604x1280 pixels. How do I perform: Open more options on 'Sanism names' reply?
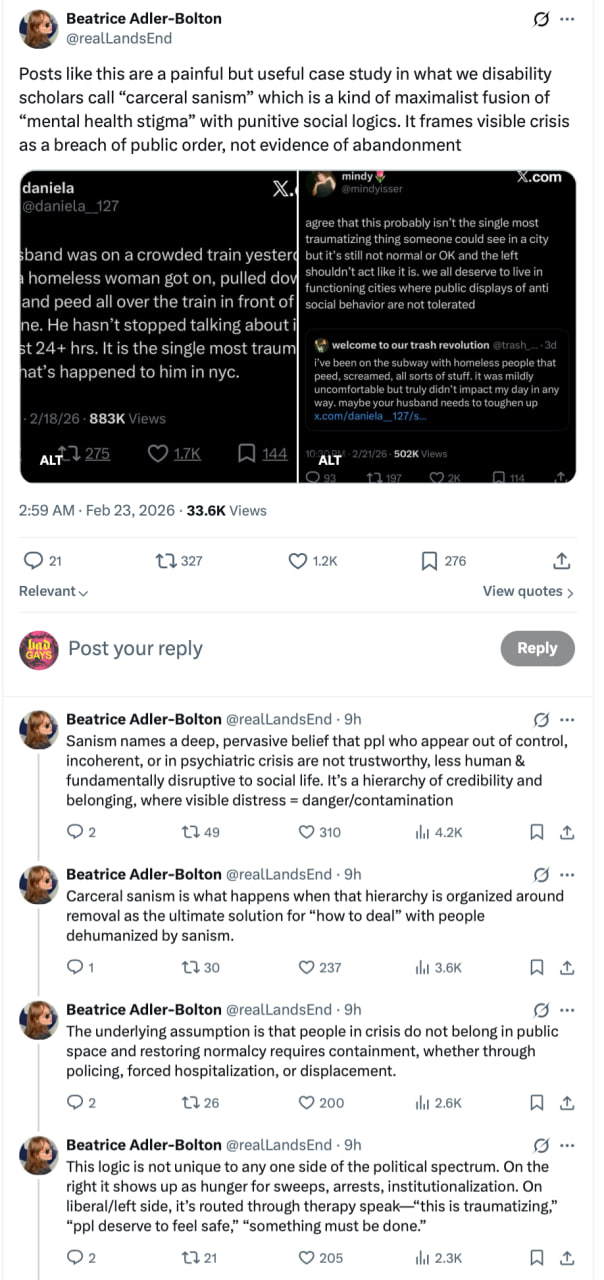pos(567,719)
